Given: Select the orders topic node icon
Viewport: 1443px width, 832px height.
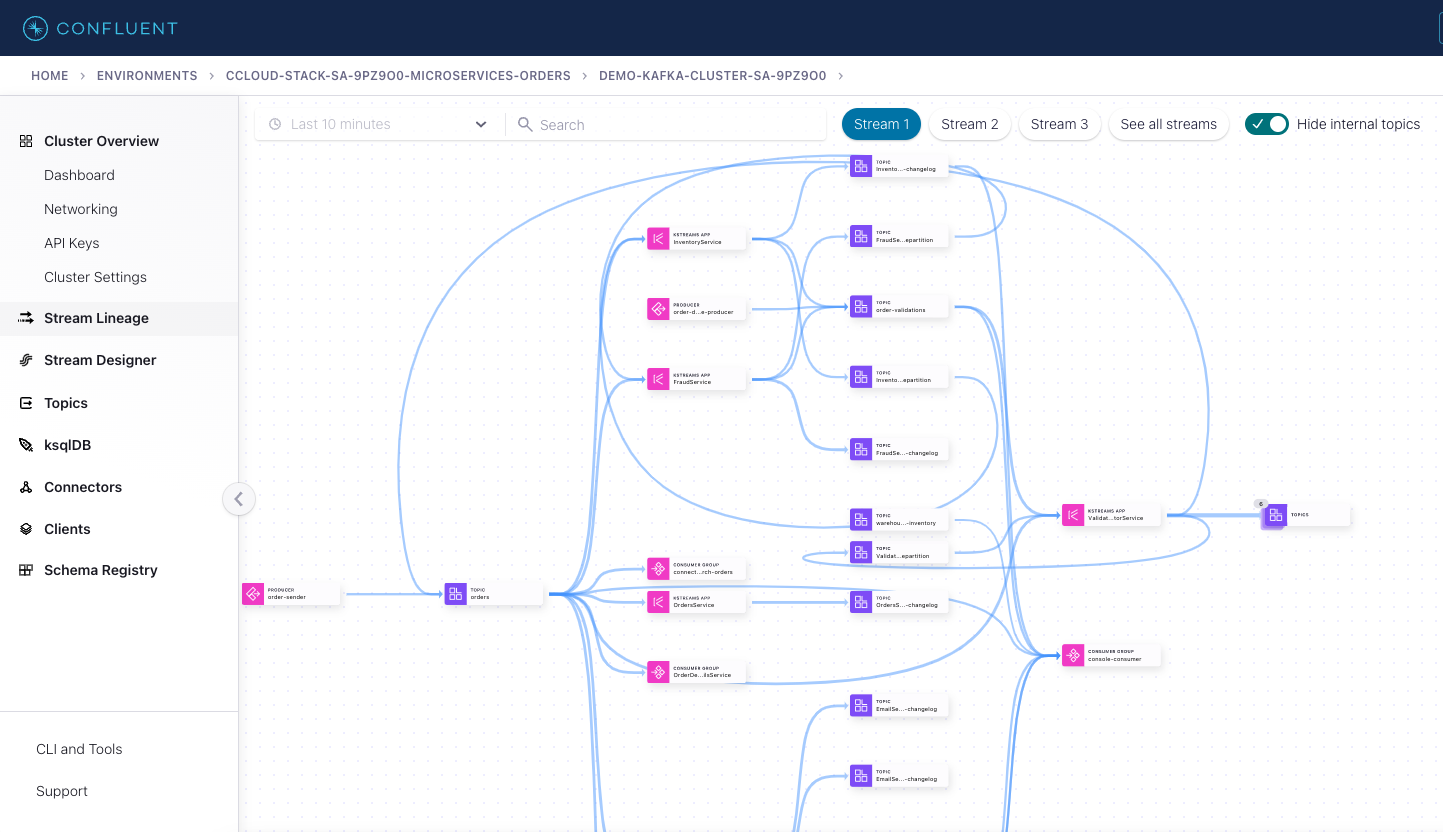Looking at the screenshot, I should point(455,594).
